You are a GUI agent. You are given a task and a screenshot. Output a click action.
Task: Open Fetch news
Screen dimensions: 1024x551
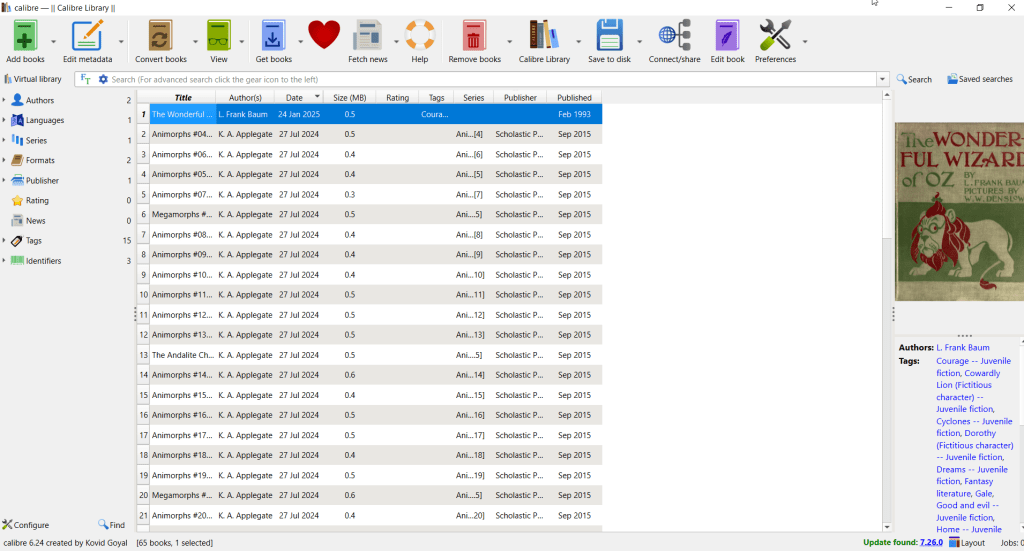coord(367,36)
